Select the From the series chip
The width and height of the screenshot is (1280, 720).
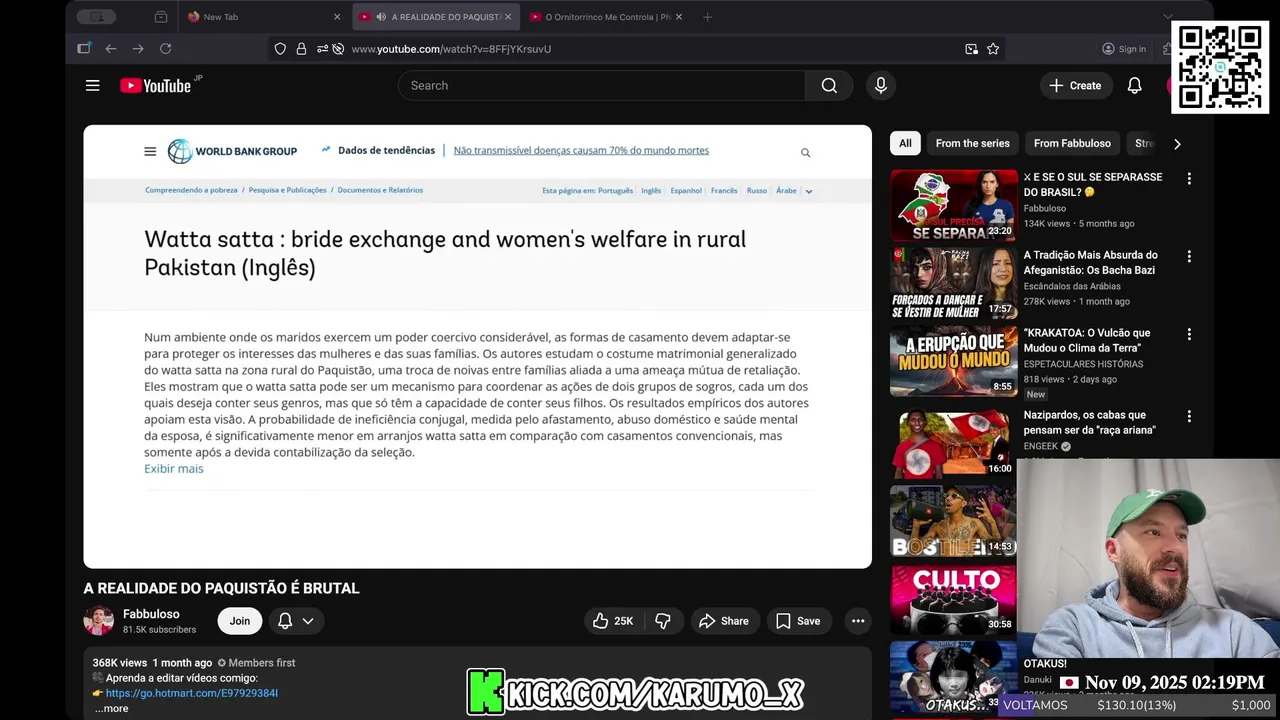pos(973,144)
